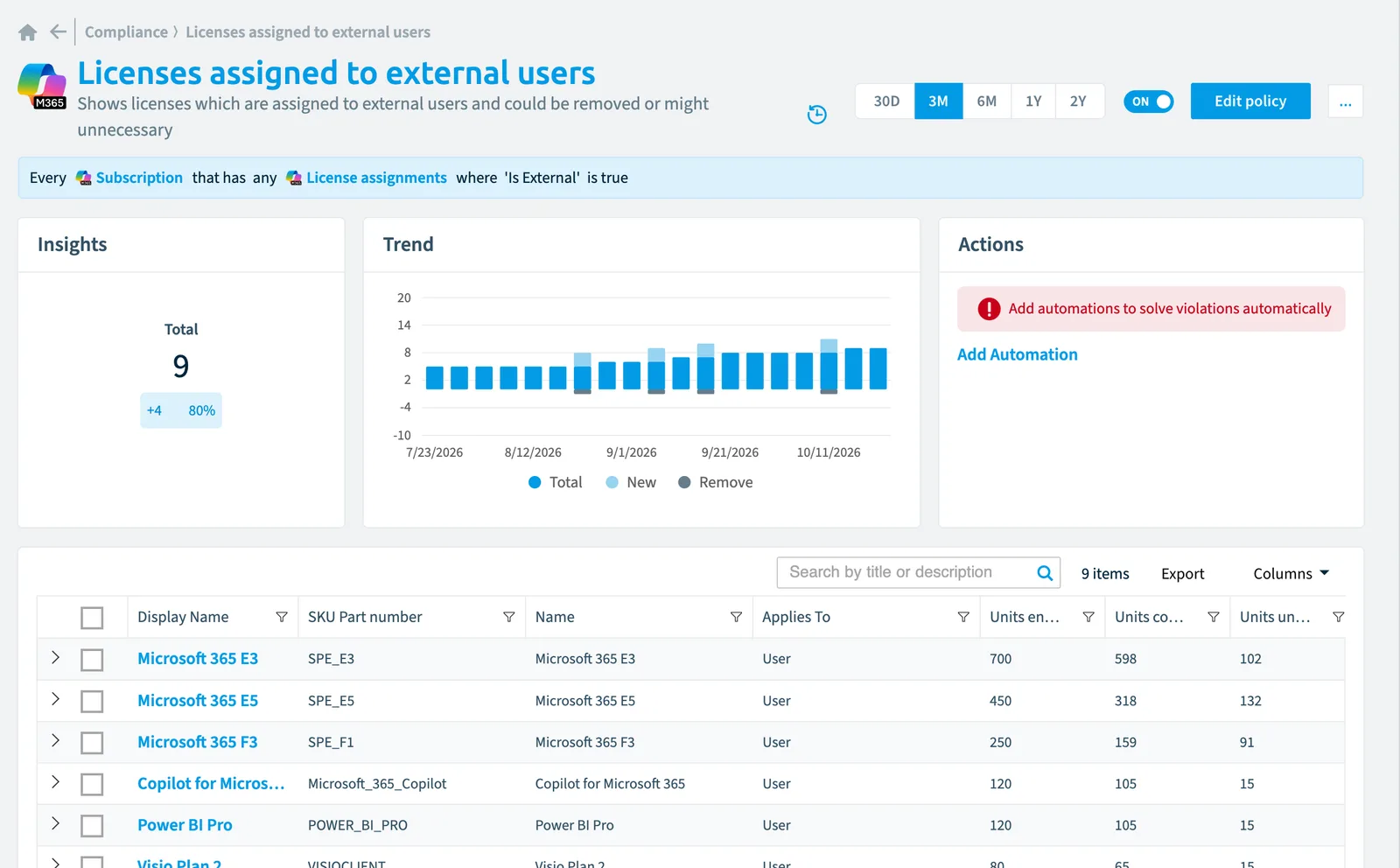1400x868 pixels.
Task: Click the red warning icon in Actions
Action: (989, 309)
